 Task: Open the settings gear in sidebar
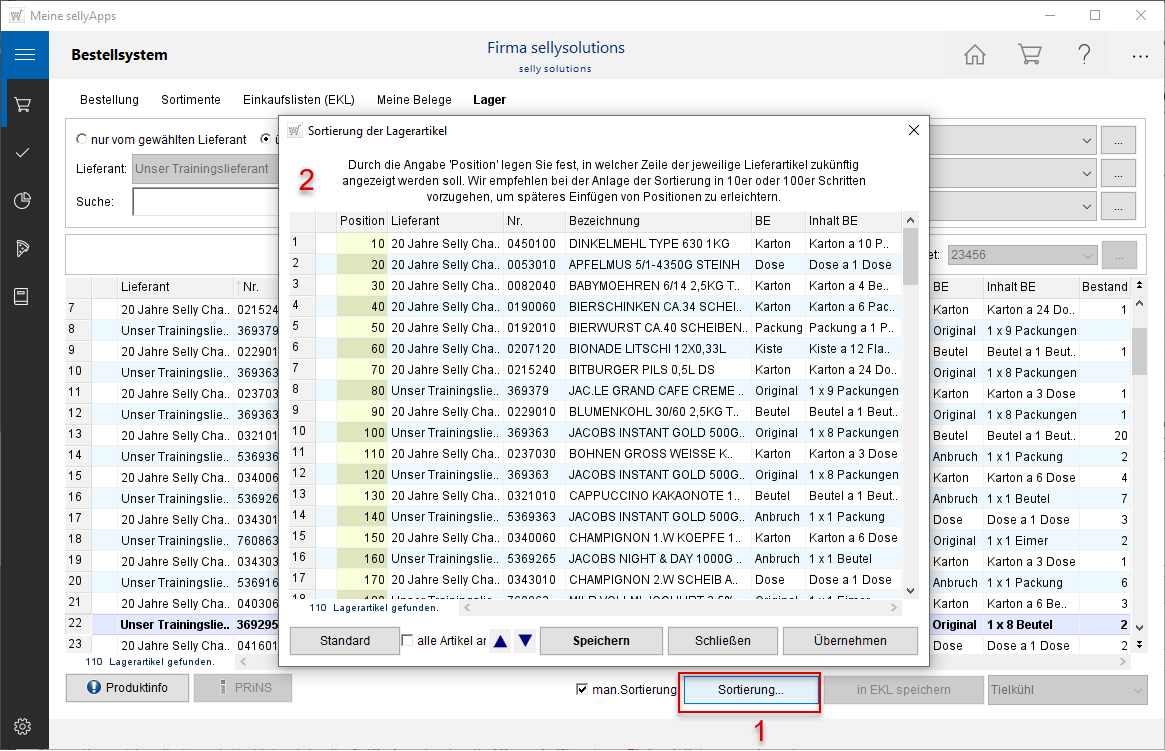click(x=24, y=726)
